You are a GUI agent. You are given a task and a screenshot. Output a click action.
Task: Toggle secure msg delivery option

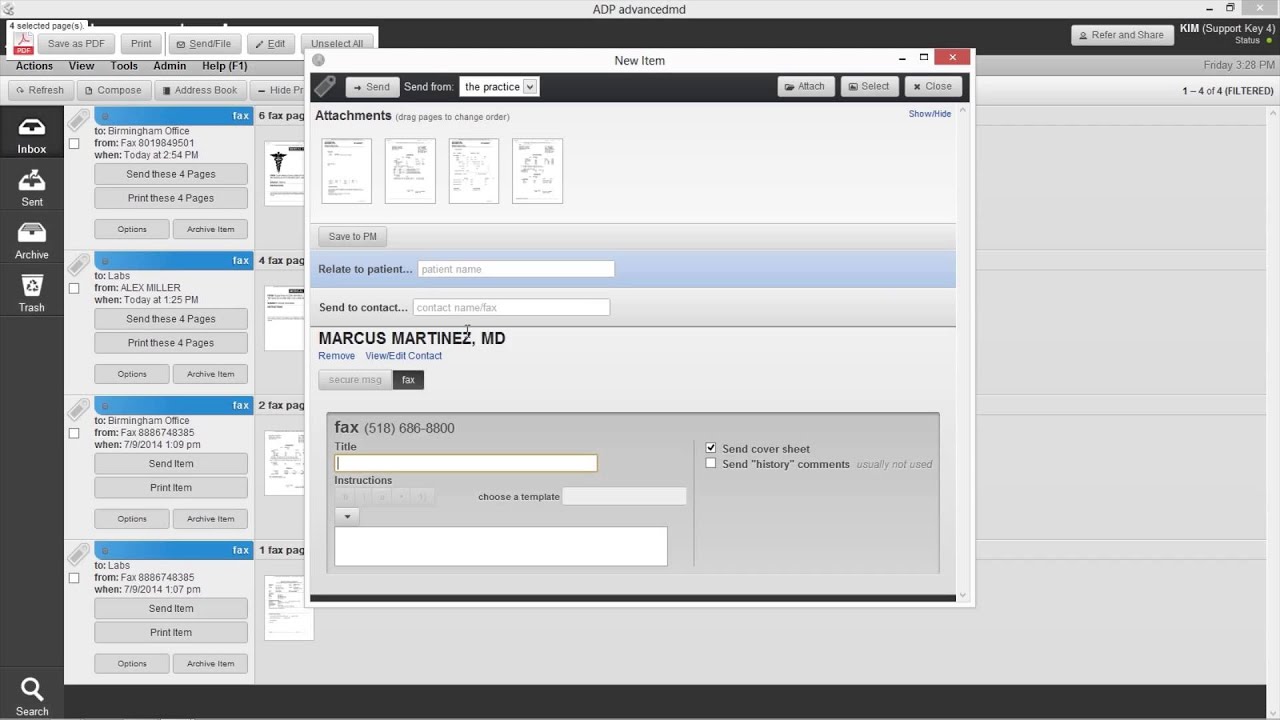coord(355,380)
